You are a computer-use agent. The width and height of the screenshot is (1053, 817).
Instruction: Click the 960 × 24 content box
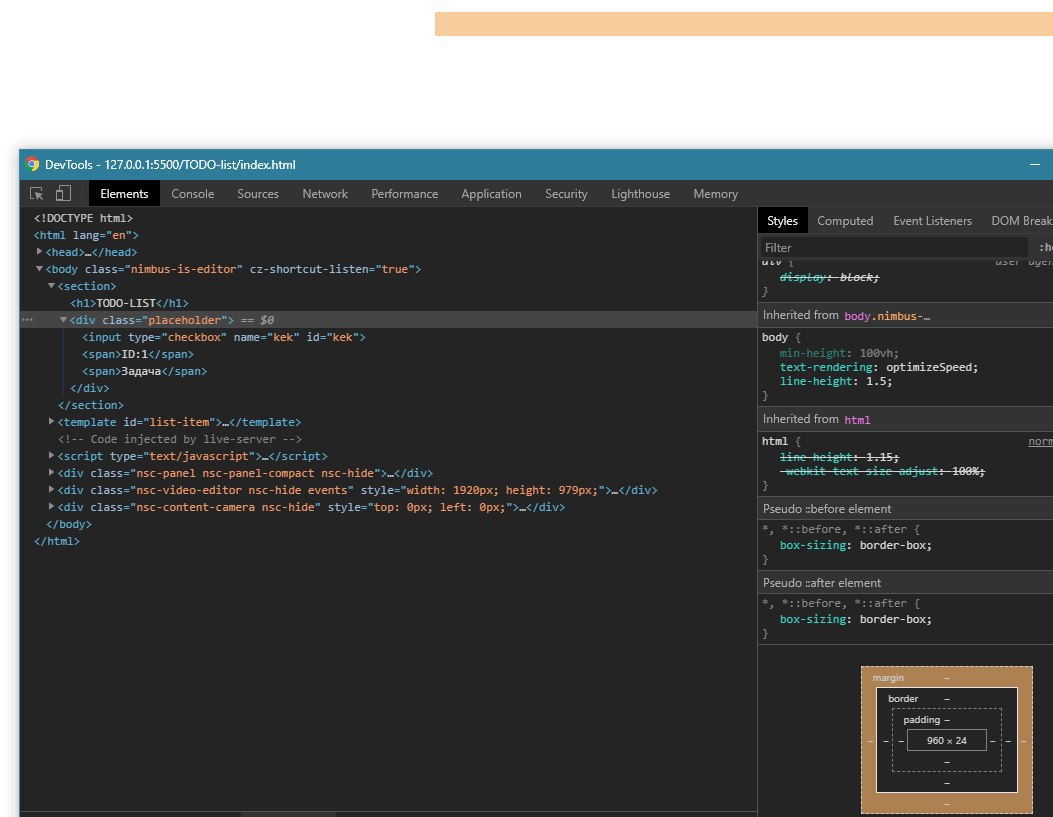point(946,740)
